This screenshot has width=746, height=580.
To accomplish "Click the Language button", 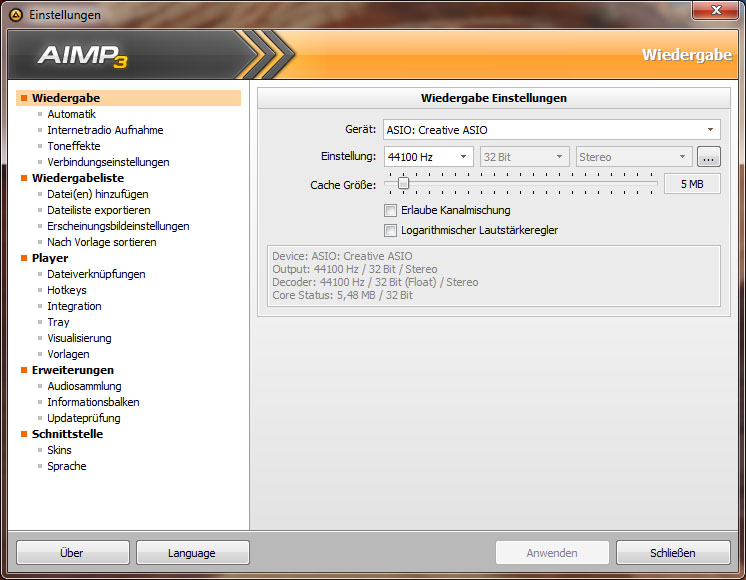I will coord(193,552).
